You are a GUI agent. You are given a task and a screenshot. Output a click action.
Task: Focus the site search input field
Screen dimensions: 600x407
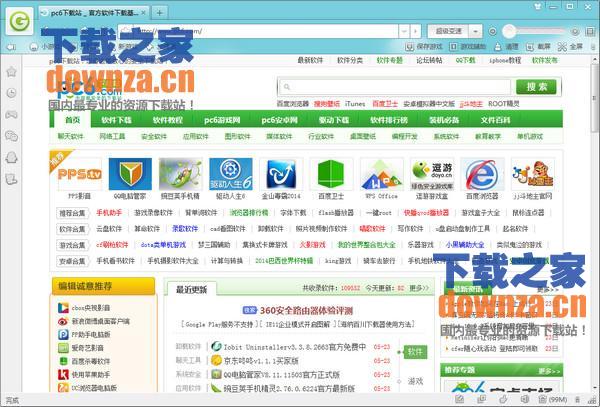click(x=395, y=87)
